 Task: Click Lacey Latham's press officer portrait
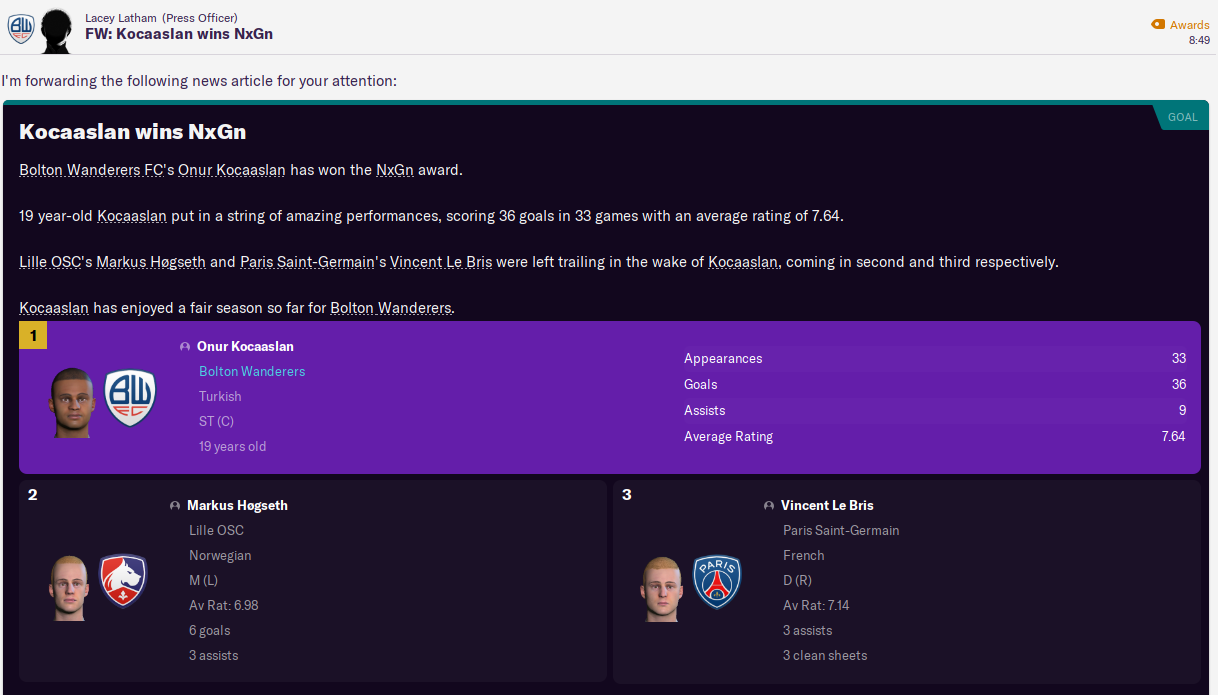click(x=56, y=30)
